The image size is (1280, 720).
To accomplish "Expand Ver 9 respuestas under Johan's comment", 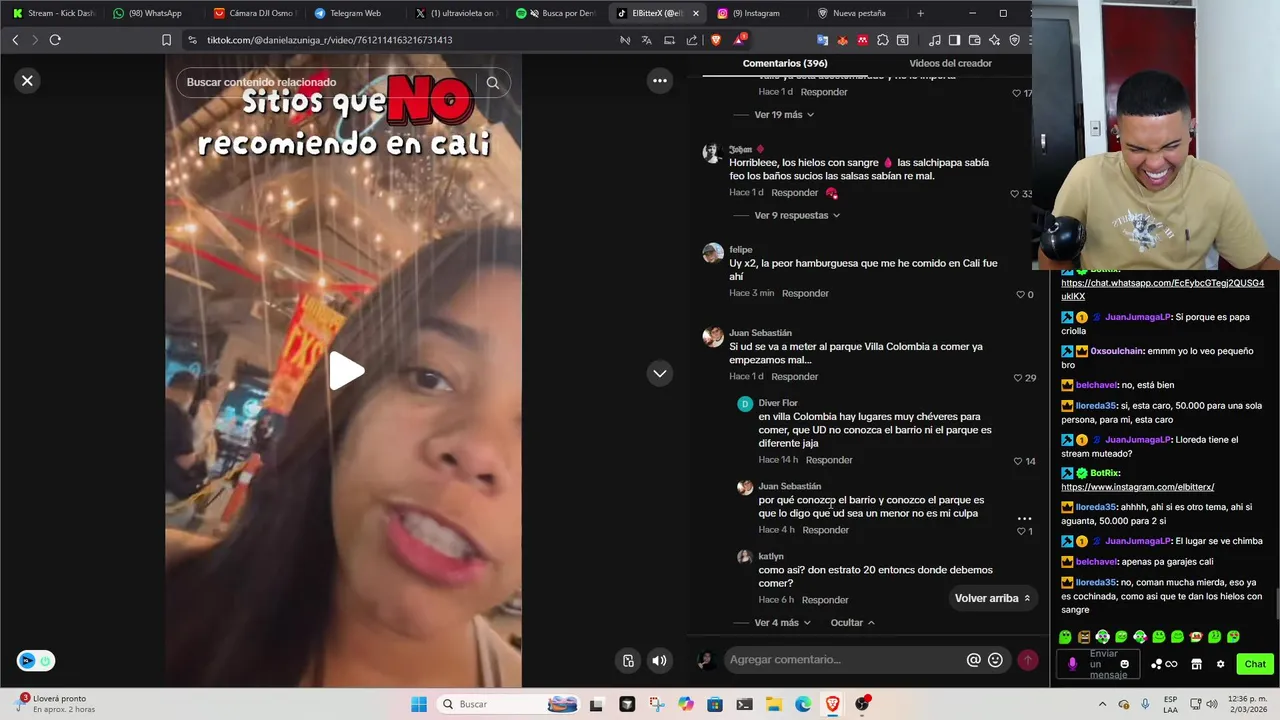I will click(797, 215).
